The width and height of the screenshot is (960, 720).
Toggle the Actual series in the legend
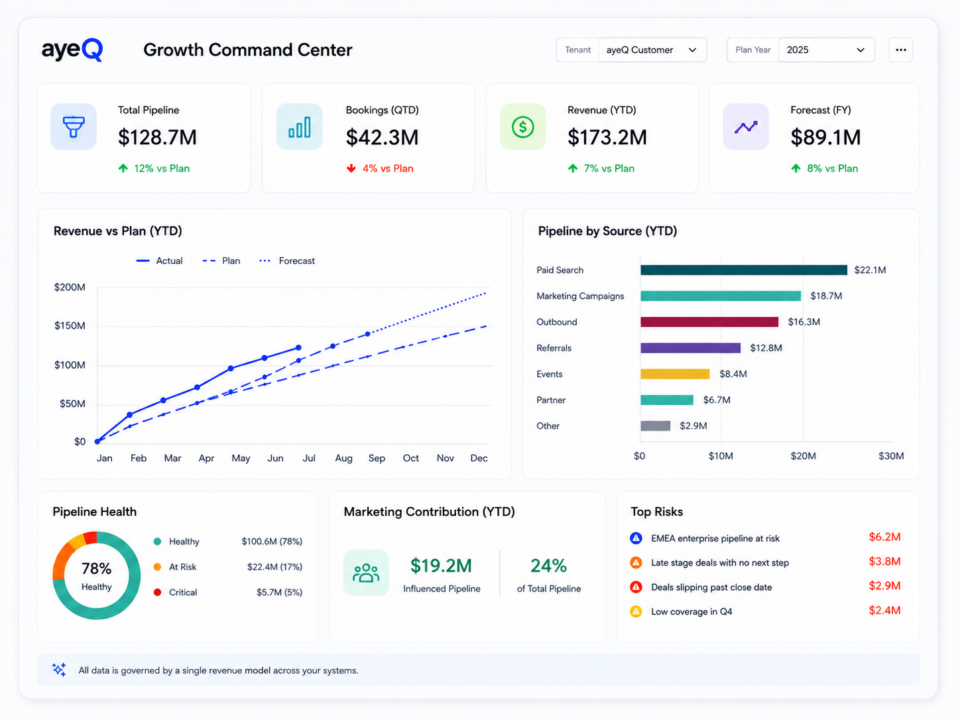159,261
